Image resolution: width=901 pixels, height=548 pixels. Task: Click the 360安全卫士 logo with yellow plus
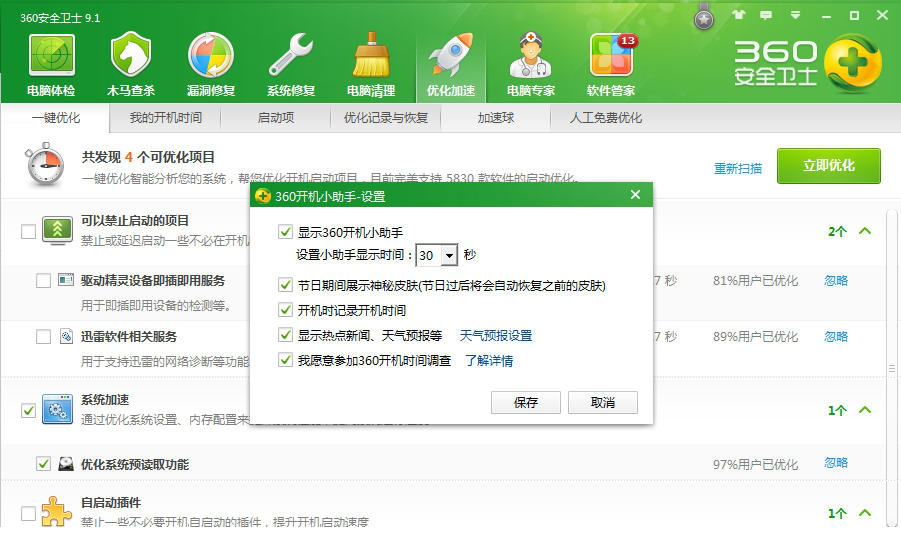coord(808,64)
